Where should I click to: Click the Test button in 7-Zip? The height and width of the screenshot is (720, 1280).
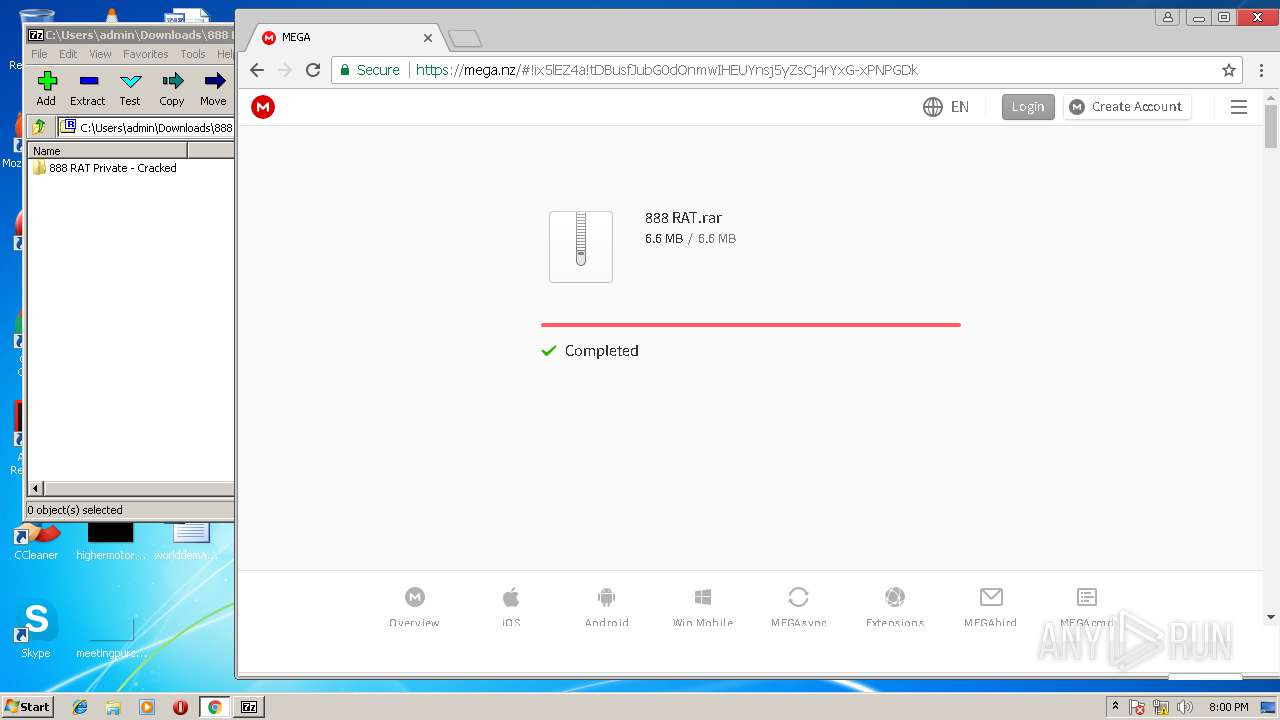click(x=130, y=88)
